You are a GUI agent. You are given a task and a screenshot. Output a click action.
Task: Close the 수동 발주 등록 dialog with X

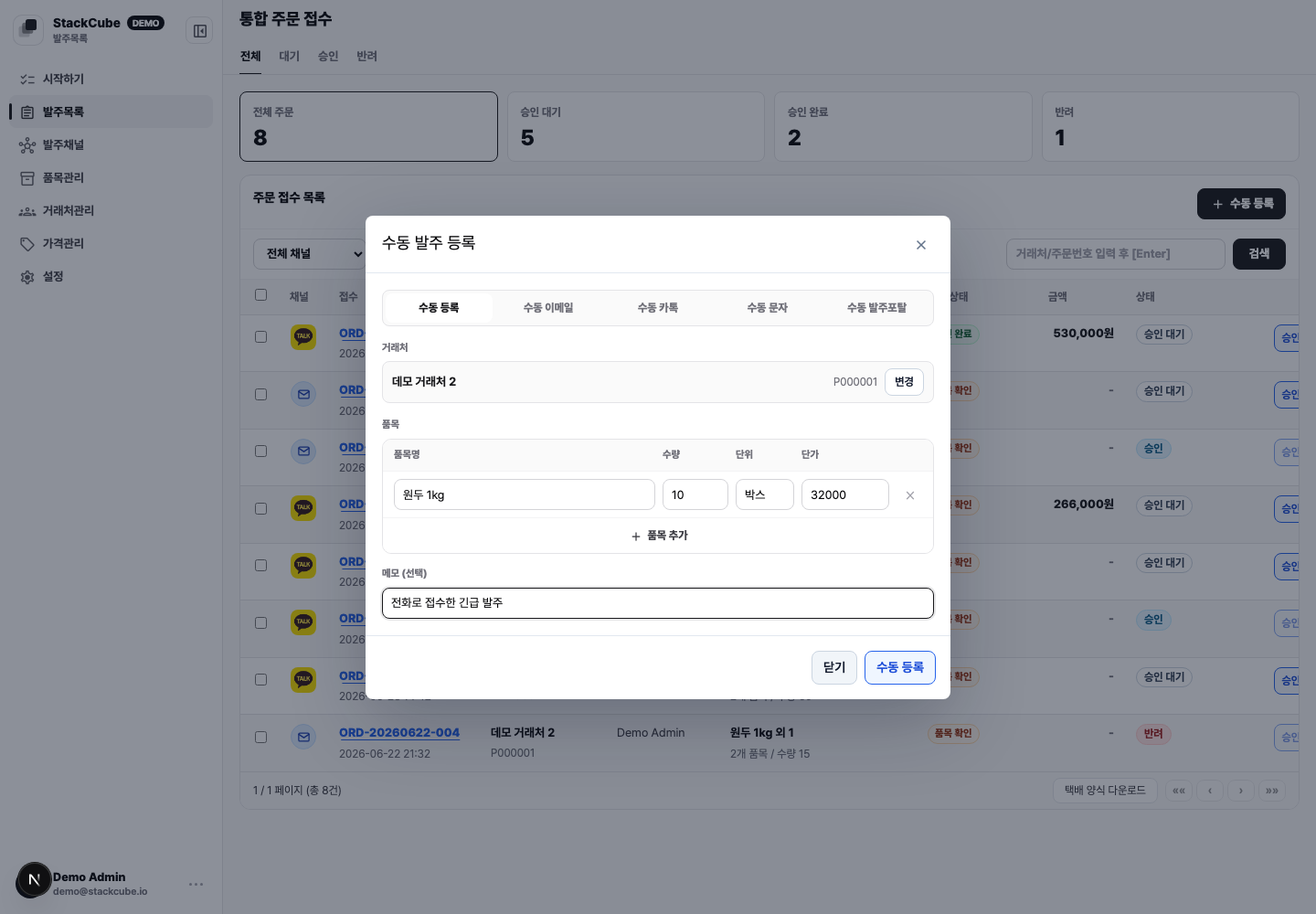pyautogui.click(x=921, y=245)
